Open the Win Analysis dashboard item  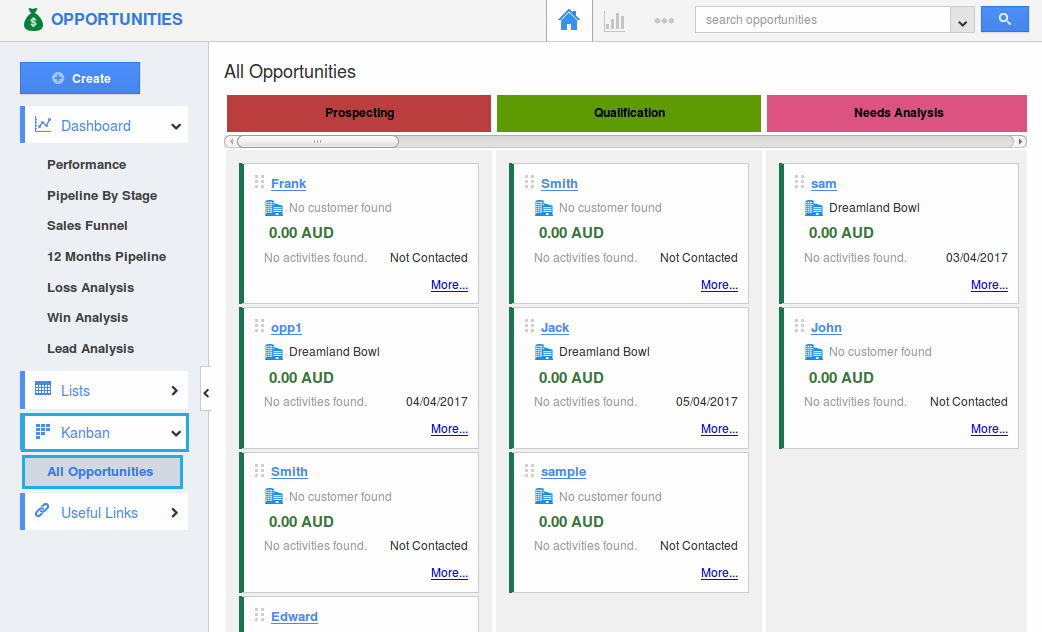click(x=88, y=318)
